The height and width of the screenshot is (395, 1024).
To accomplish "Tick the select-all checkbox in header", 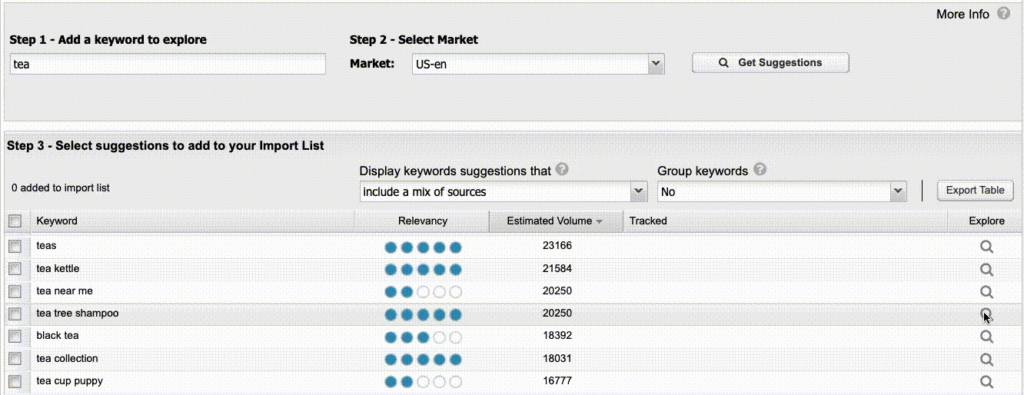I will tap(14, 221).
